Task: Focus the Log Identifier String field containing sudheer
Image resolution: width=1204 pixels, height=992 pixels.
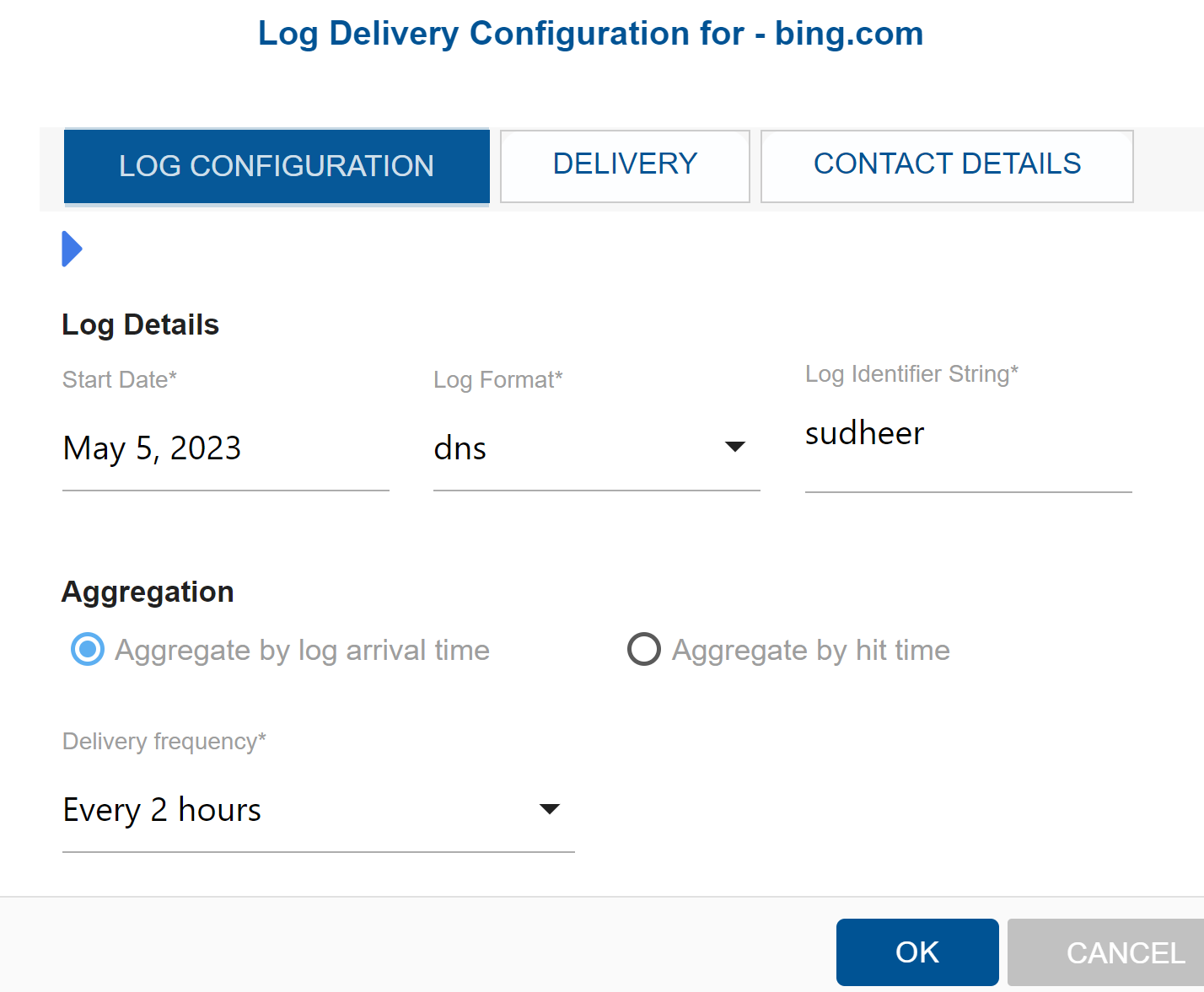Action: [967, 435]
